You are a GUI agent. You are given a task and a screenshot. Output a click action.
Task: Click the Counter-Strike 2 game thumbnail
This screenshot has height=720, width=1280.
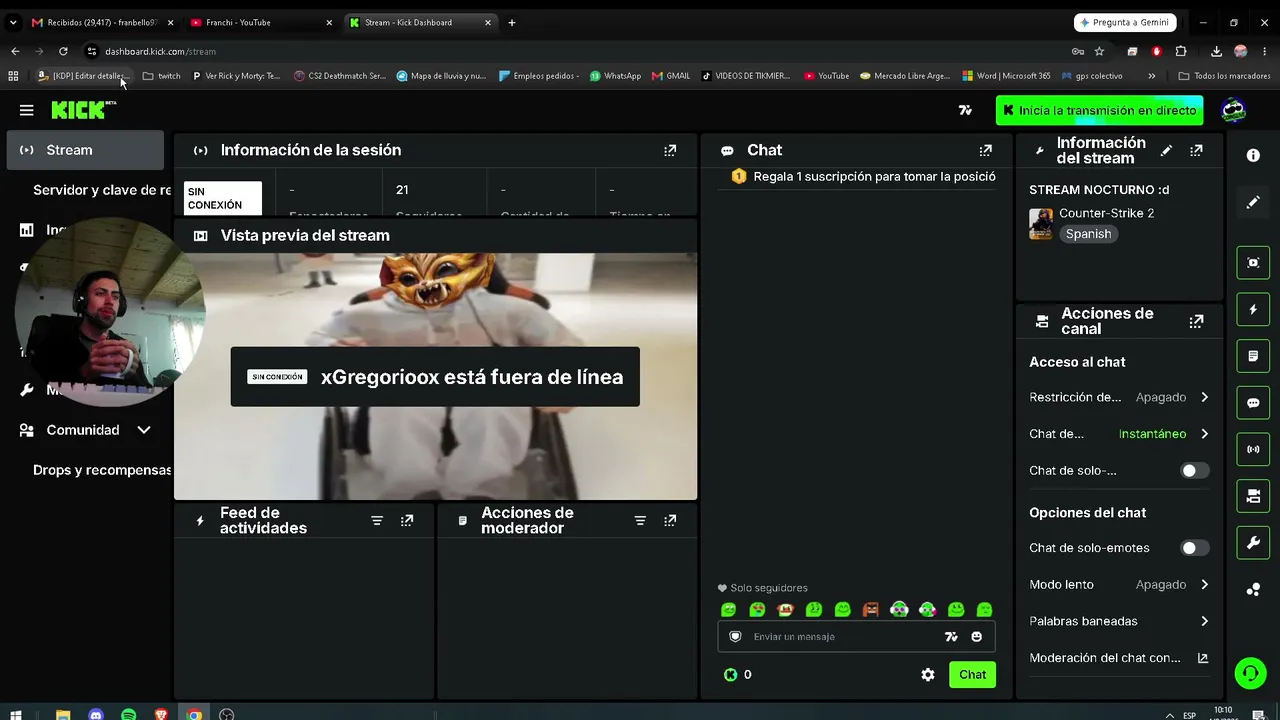pos(1041,224)
